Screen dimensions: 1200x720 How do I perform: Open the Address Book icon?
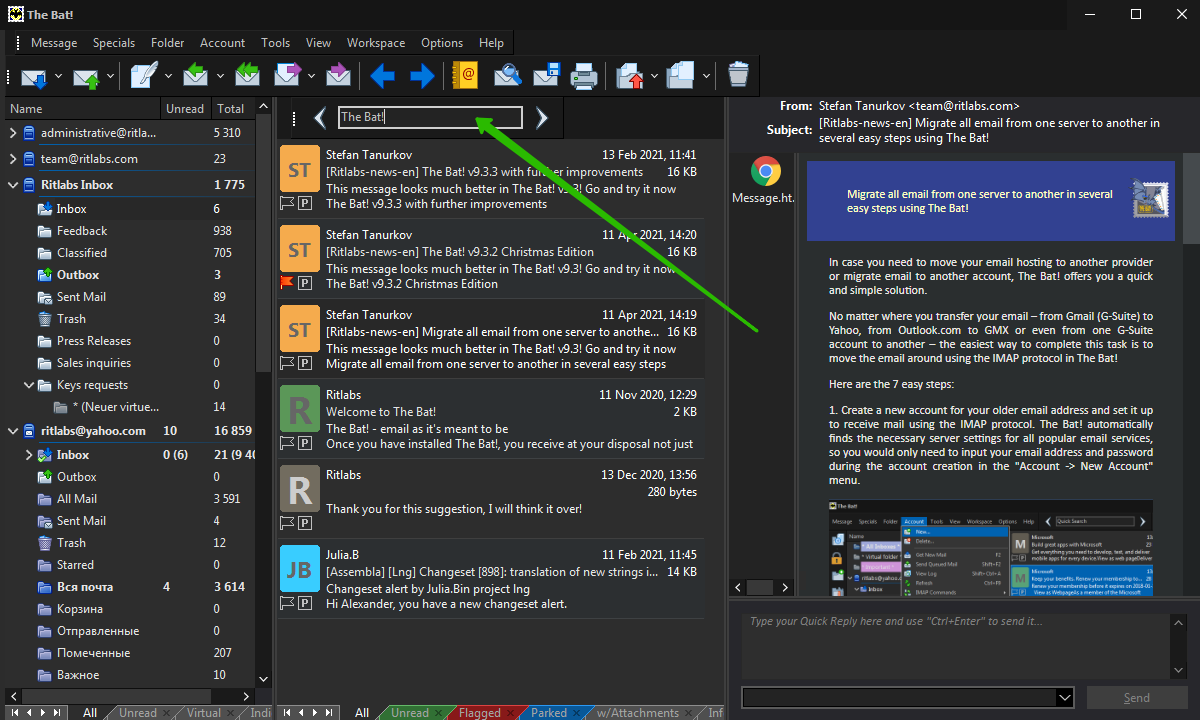coord(466,76)
